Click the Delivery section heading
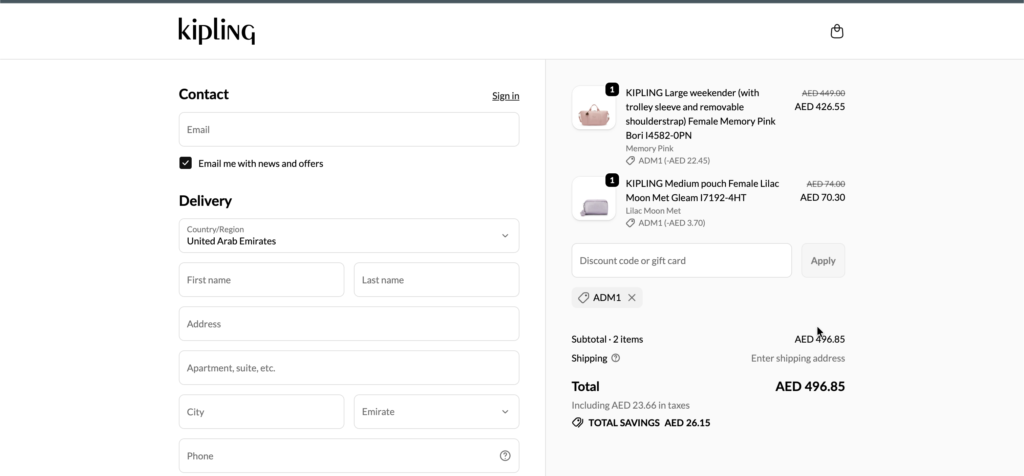The height and width of the screenshot is (476, 1024). [205, 200]
